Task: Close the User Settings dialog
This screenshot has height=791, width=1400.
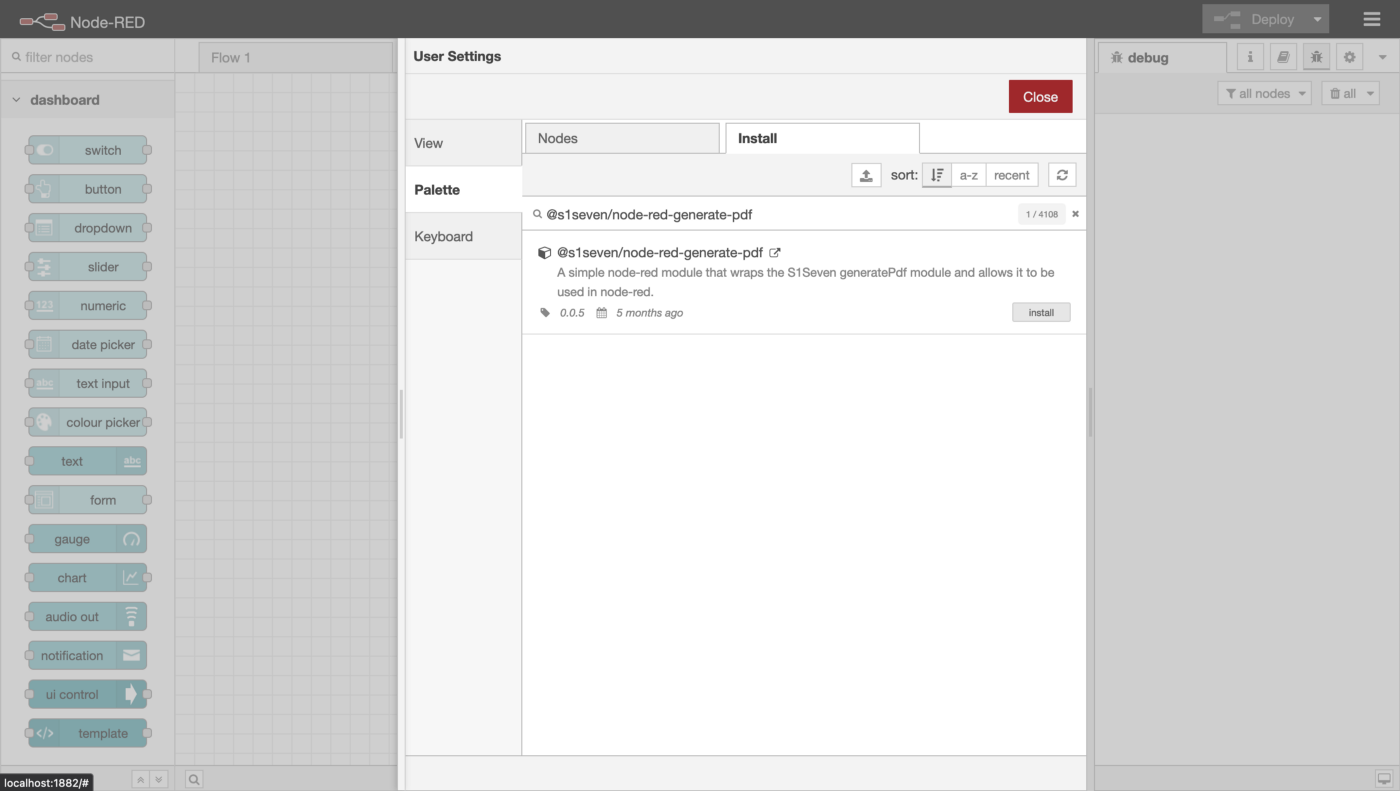Action: tap(1040, 97)
